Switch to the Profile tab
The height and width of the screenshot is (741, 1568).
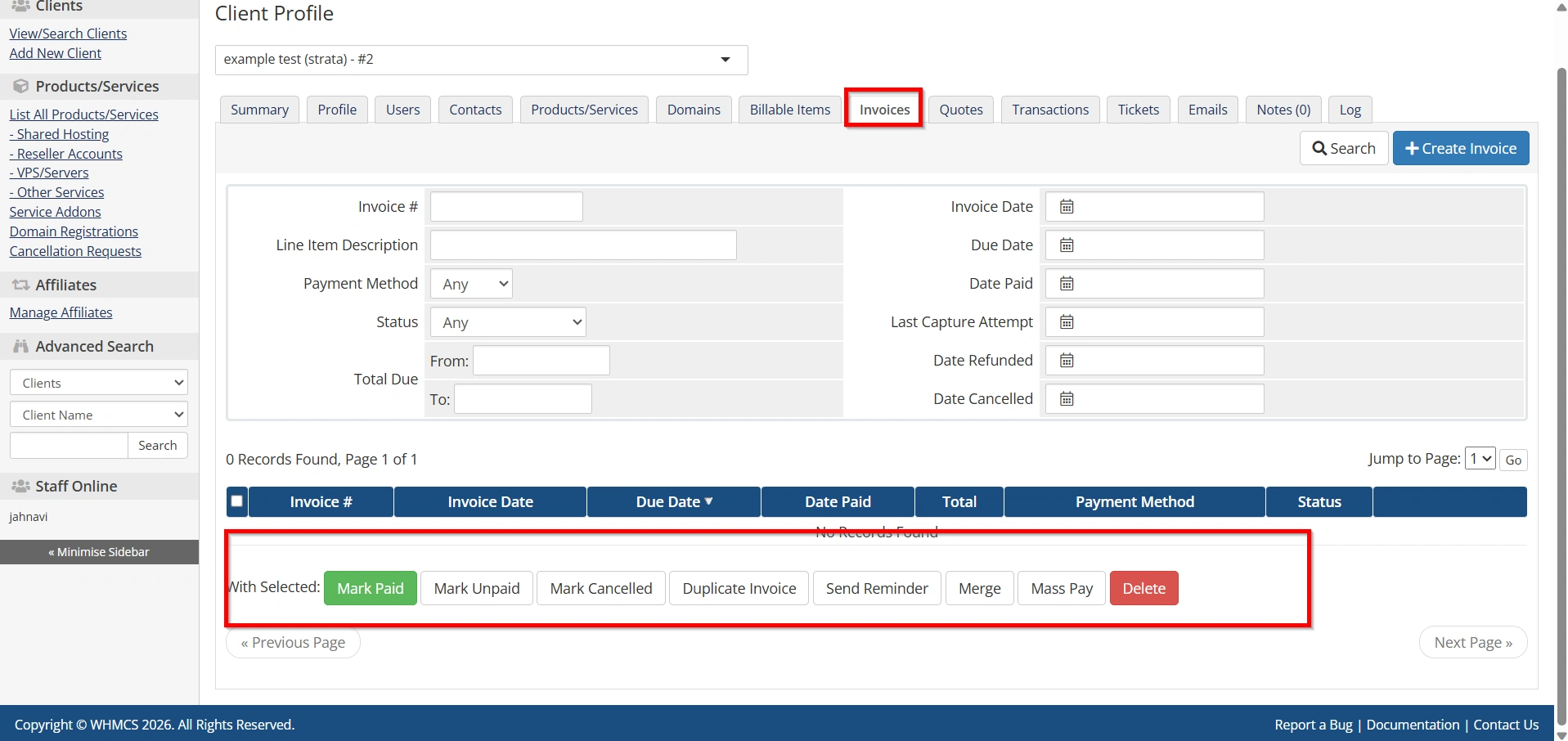click(x=337, y=110)
